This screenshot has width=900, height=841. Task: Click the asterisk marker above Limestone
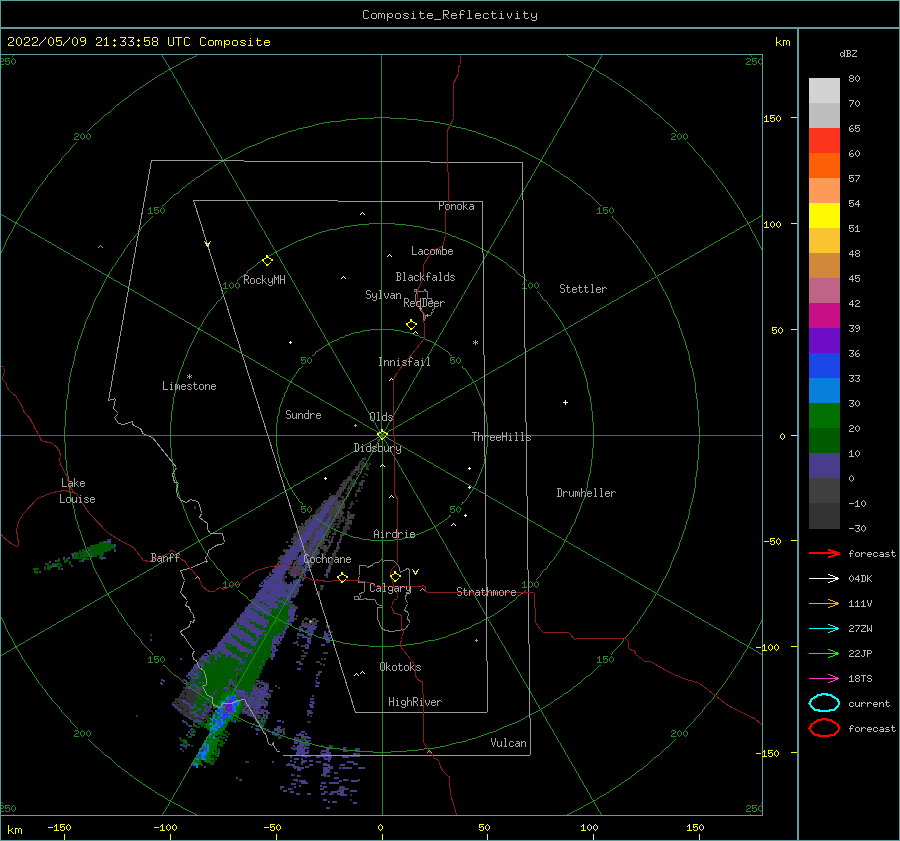189,377
